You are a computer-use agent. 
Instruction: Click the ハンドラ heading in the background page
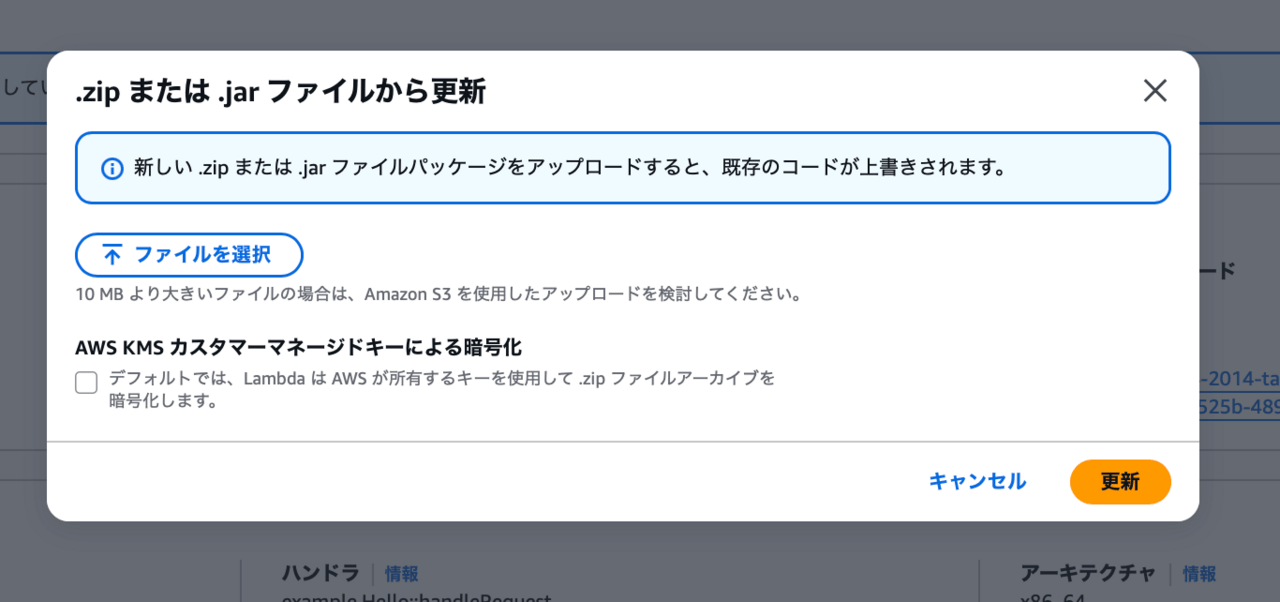(x=320, y=573)
